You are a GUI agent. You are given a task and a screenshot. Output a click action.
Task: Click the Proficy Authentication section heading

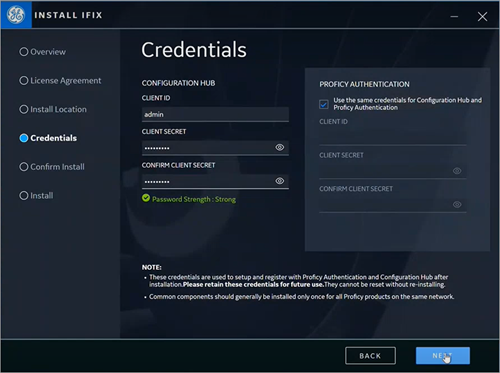click(x=364, y=84)
